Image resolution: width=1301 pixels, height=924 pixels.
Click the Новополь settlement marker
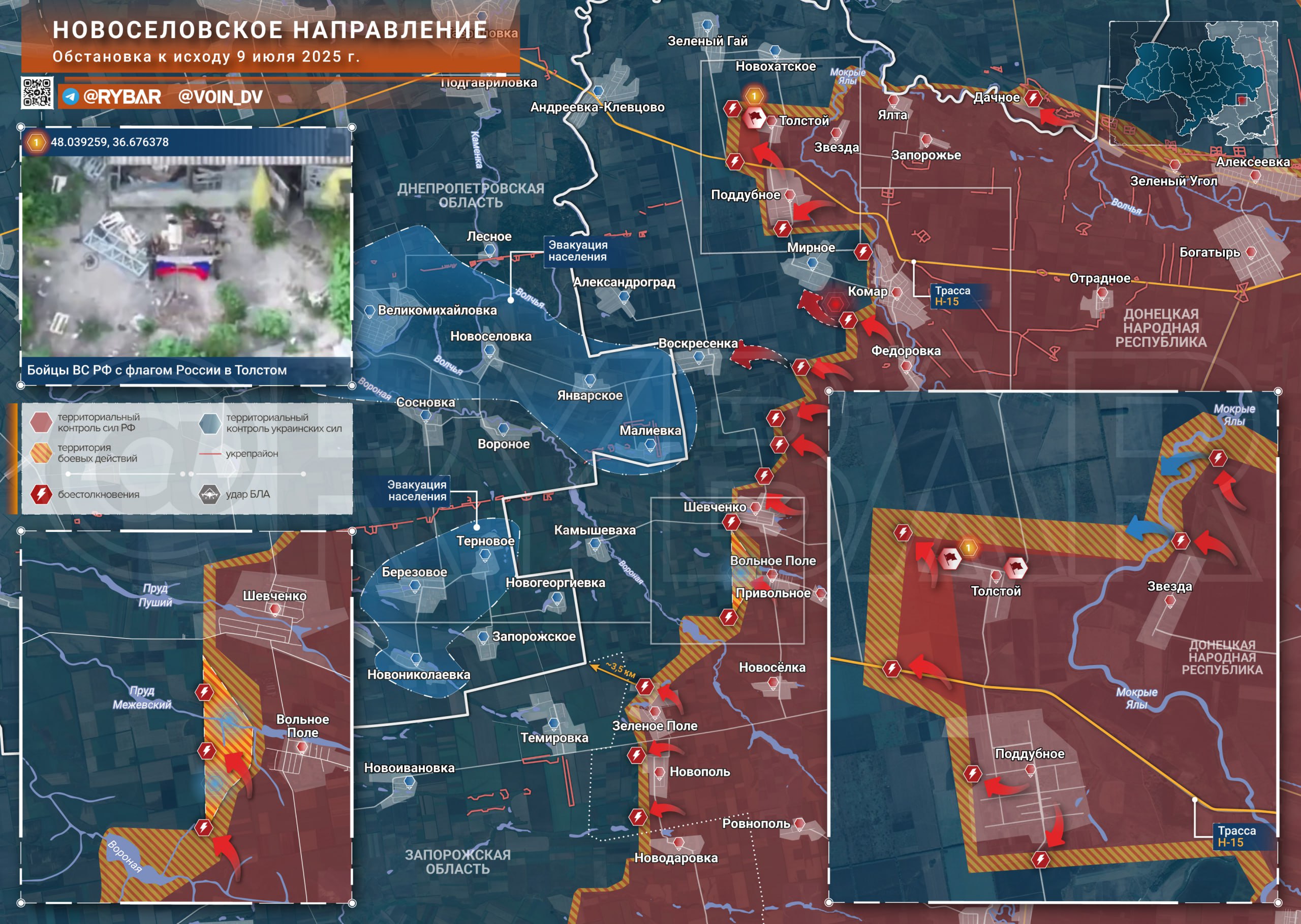point(659,773)
